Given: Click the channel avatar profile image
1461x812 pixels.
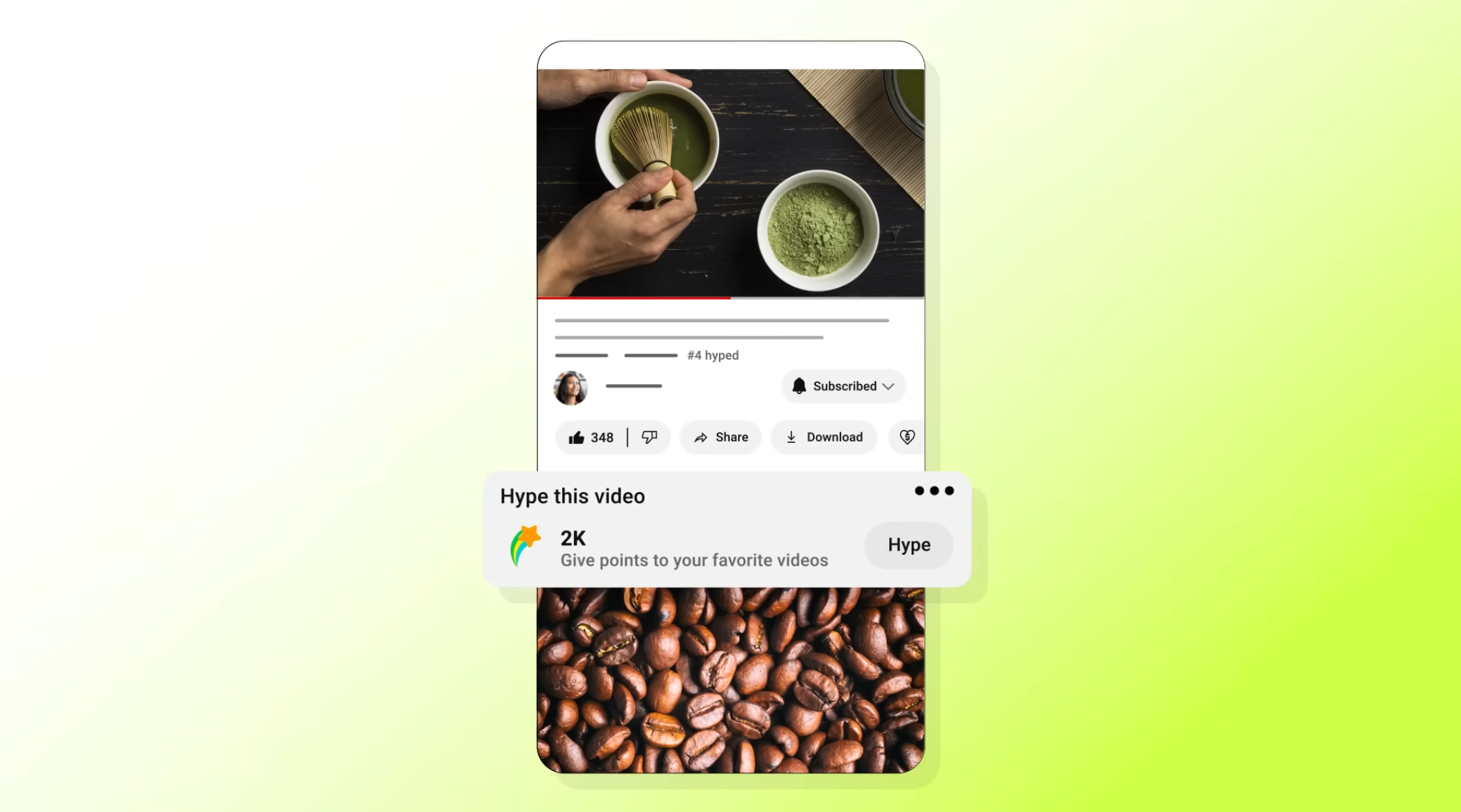Looking at the screenshot, I should click(x=570, y=386).
